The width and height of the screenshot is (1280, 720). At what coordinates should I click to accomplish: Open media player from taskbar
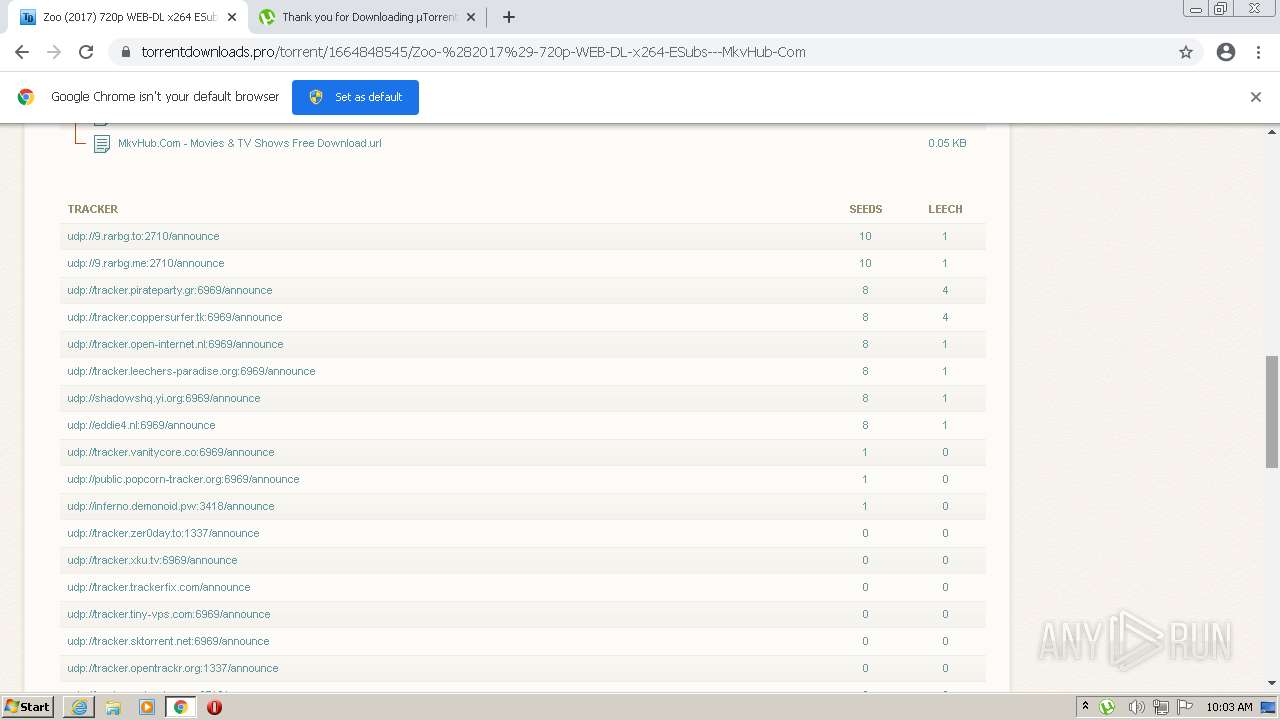147,707
